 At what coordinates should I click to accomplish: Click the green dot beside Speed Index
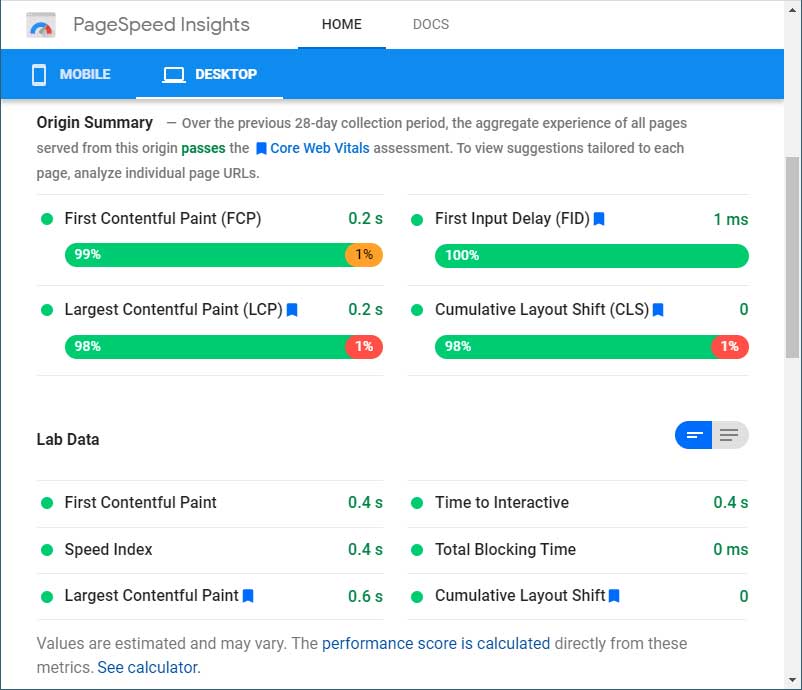(x=47, y=550)
